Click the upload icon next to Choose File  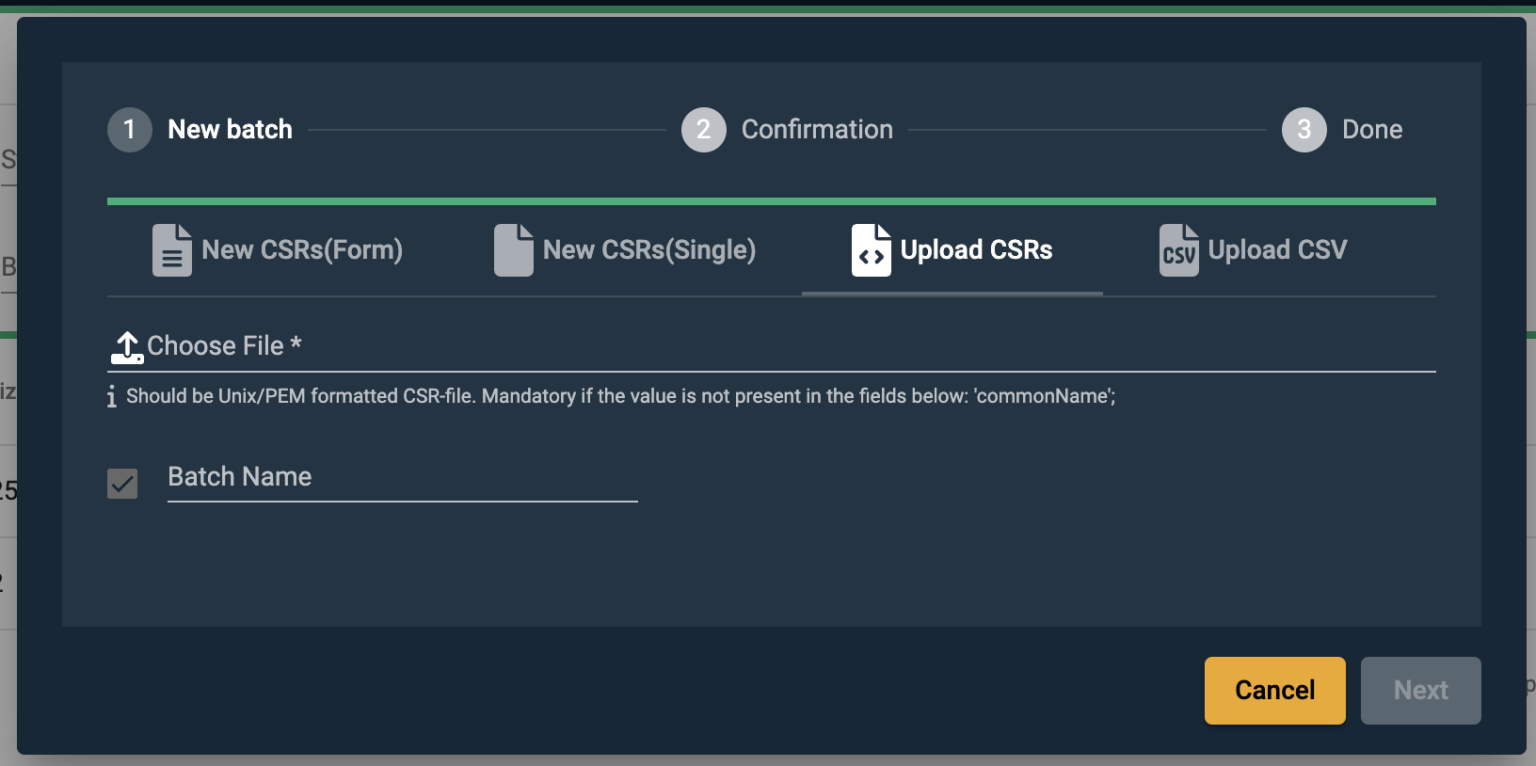[126, 346]
